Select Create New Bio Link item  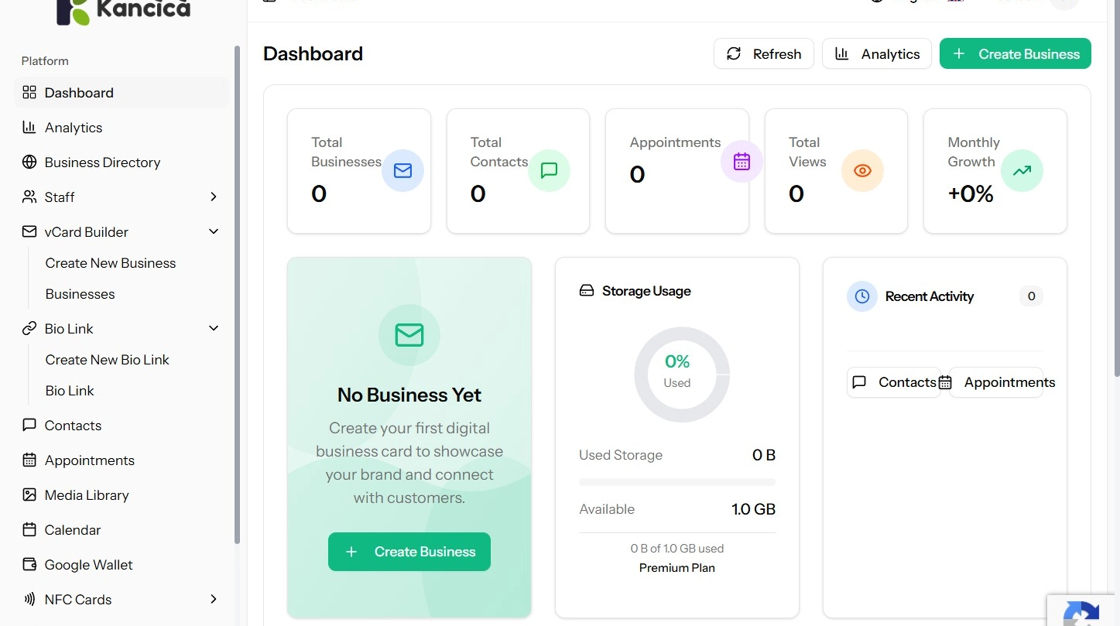(x=107, y=359)
